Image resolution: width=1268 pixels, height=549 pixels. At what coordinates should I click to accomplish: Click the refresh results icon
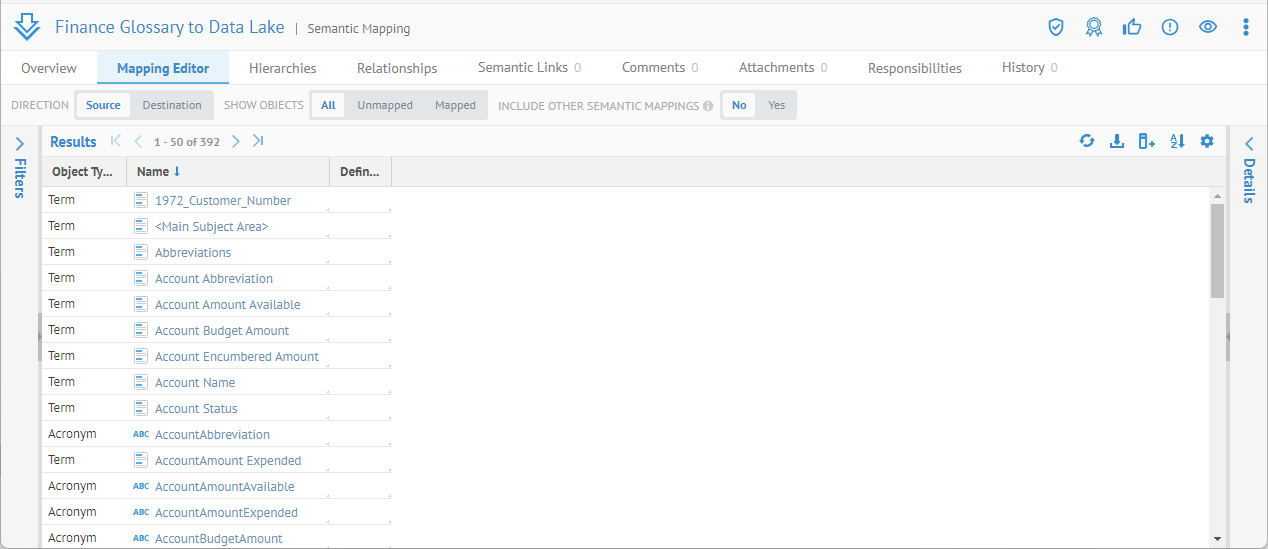[1087, 141]
